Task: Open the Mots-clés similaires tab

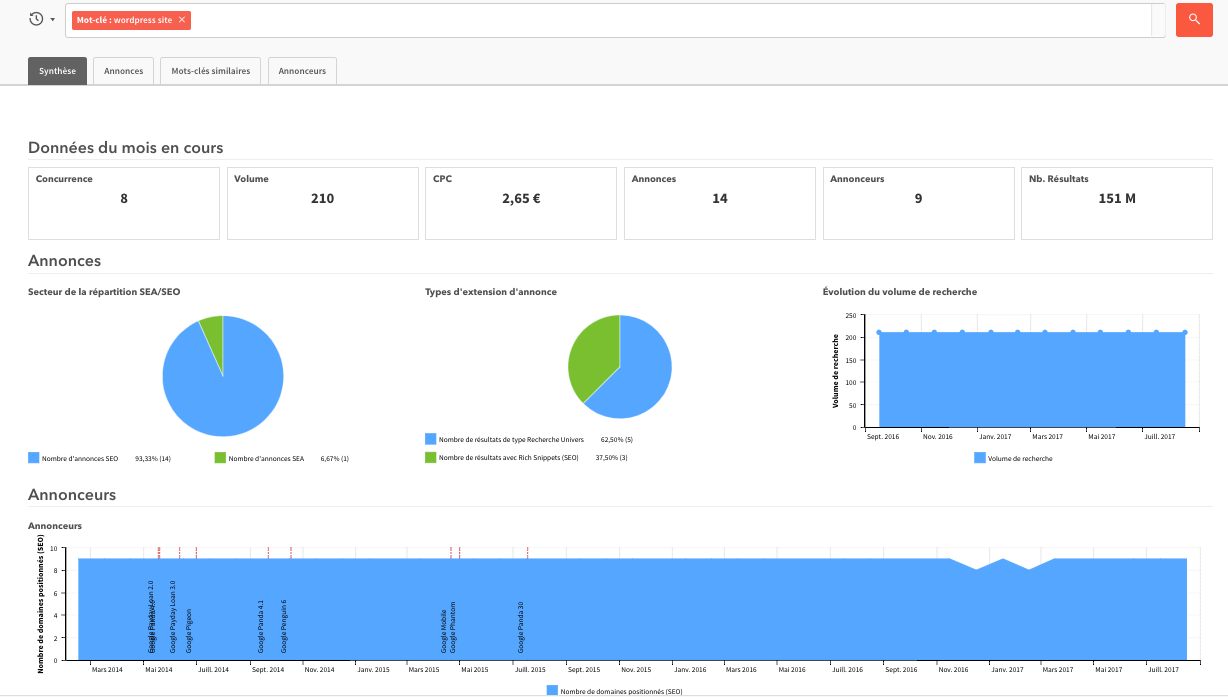Action: click(210, 71)
